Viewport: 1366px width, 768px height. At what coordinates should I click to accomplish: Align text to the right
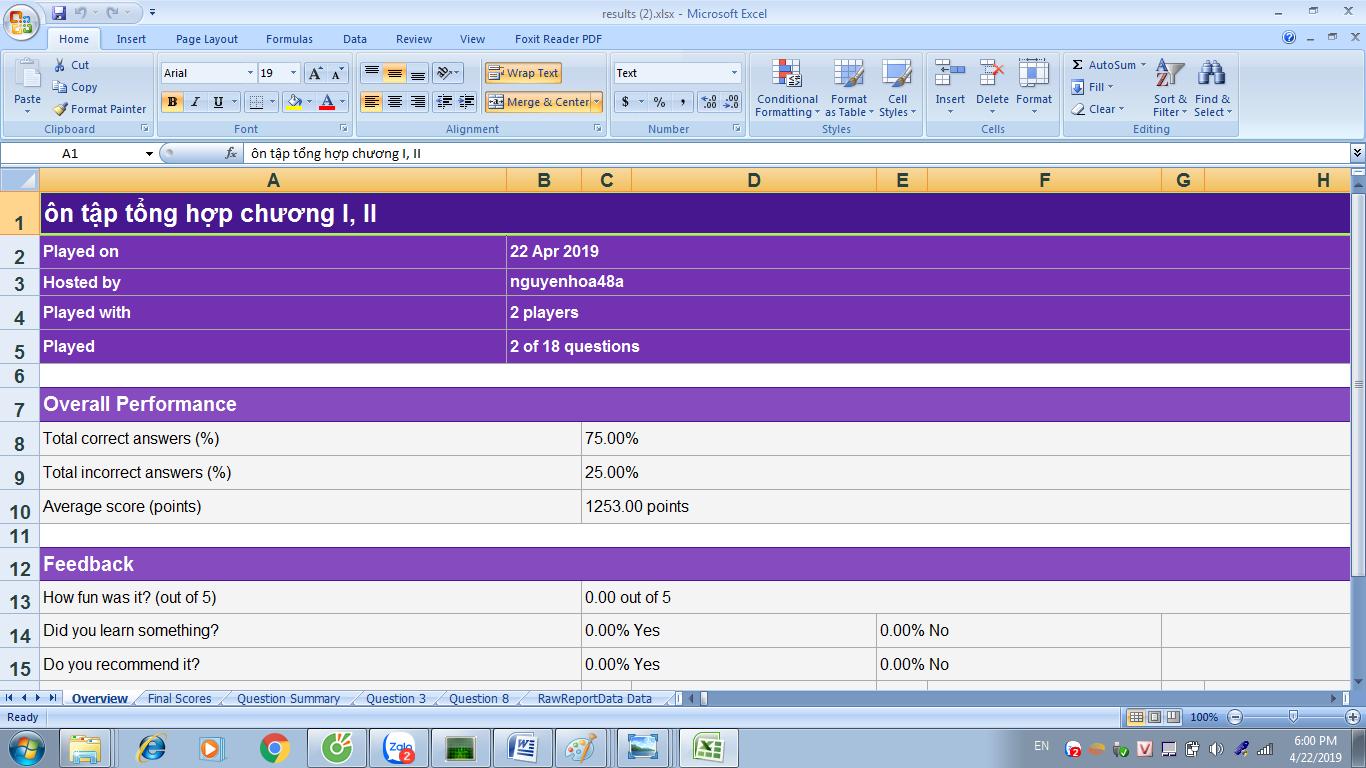(418, 102)
